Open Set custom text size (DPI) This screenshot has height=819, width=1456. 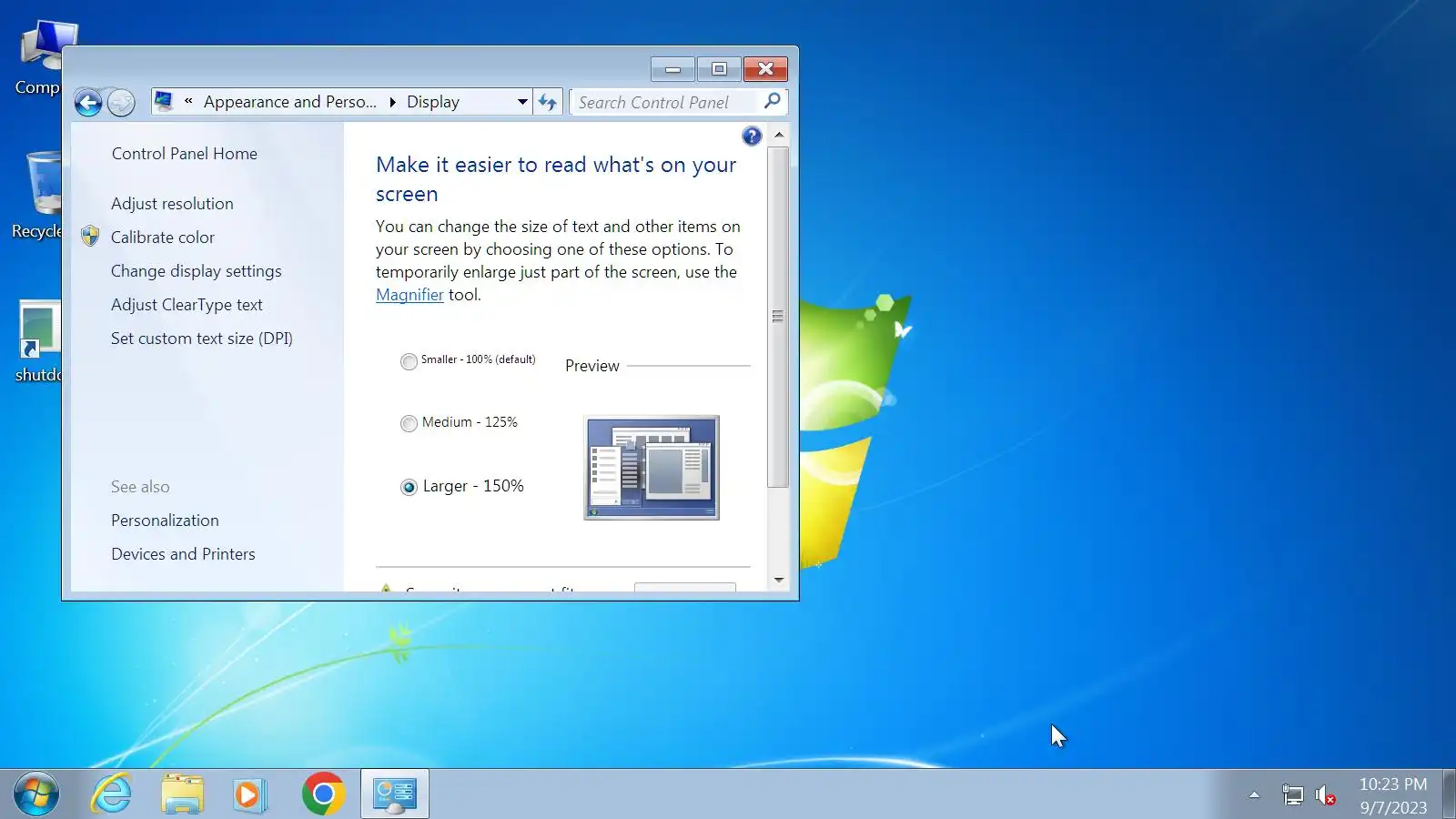[202, 339]
